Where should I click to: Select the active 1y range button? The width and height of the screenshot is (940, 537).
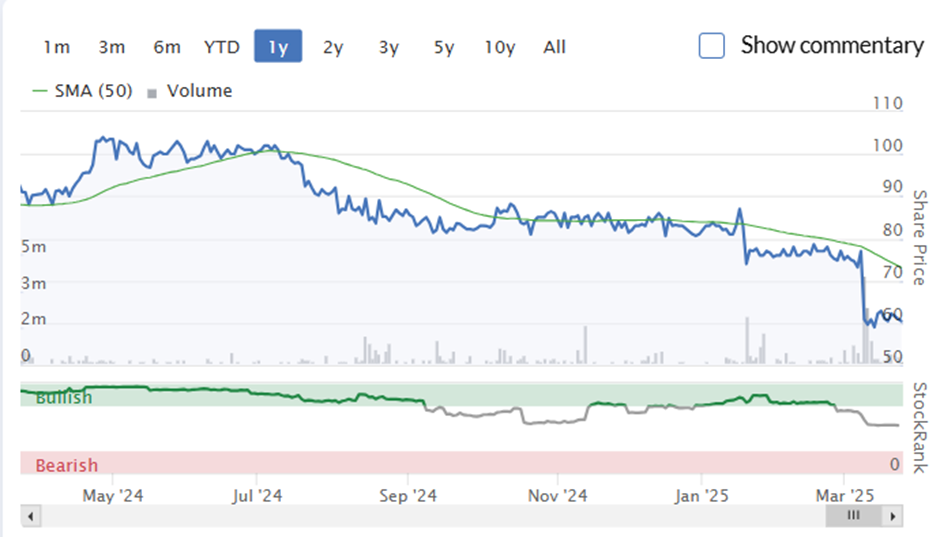click(278, 46)
